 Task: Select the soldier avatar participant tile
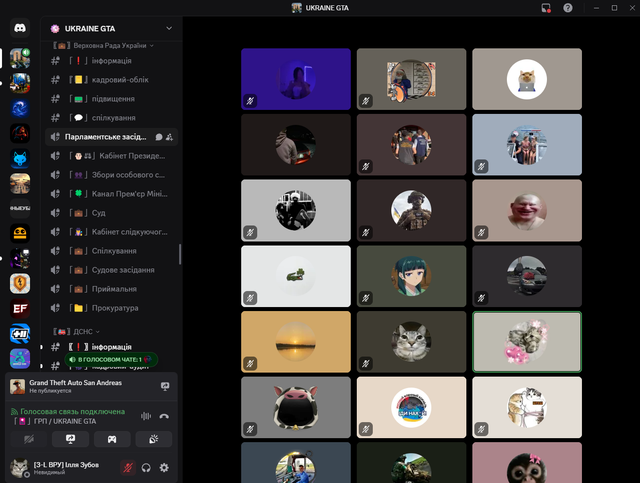[411, 210]
